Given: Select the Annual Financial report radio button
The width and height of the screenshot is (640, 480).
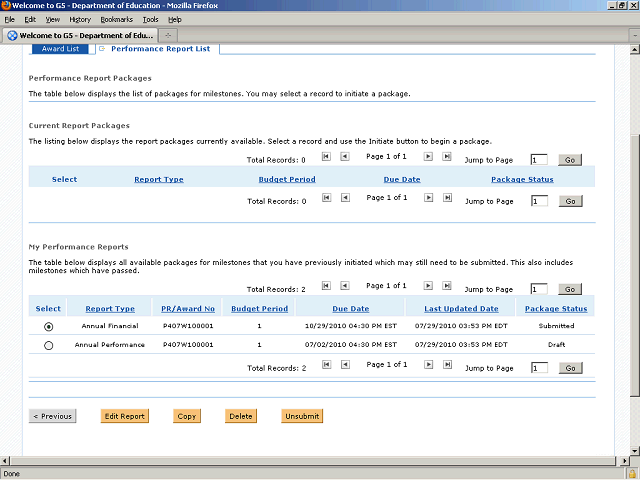Looking at the screenshot, I should tap(49, 326).
